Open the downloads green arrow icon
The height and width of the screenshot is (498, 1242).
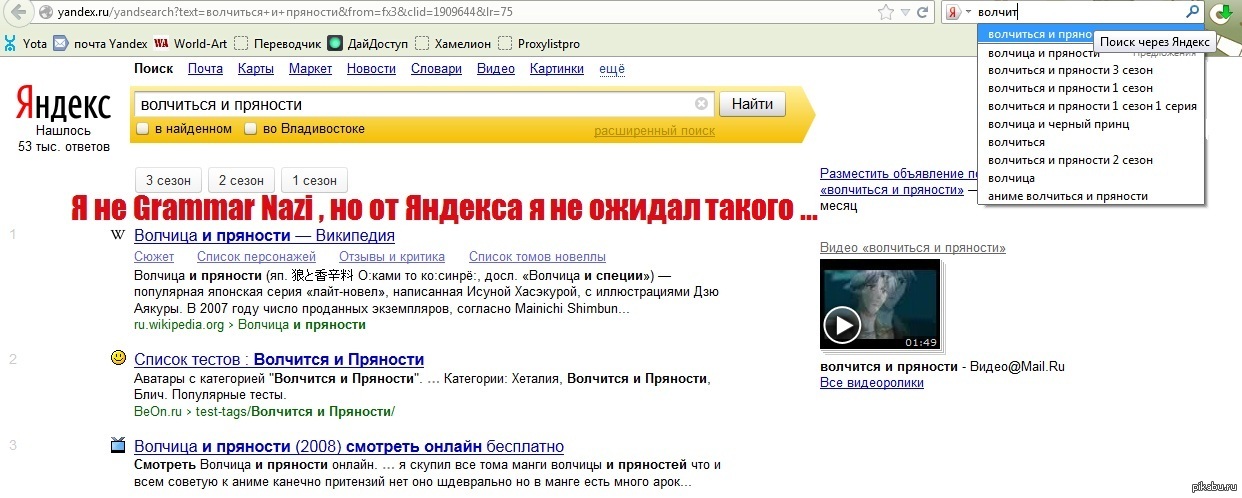(1221, 13)
